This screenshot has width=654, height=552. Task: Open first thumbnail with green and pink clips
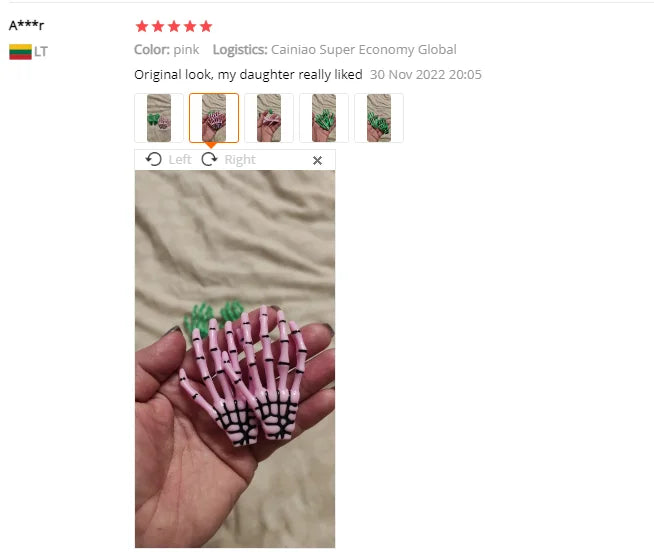(159, 118)
